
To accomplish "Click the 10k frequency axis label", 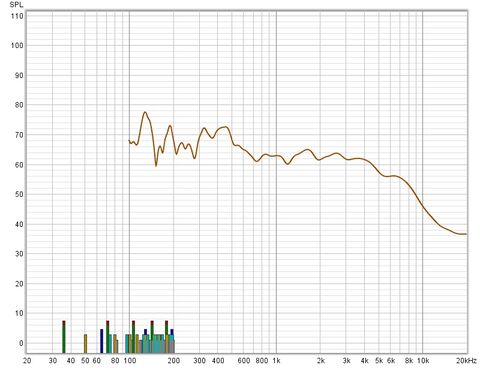I will (x=423, y=360).
